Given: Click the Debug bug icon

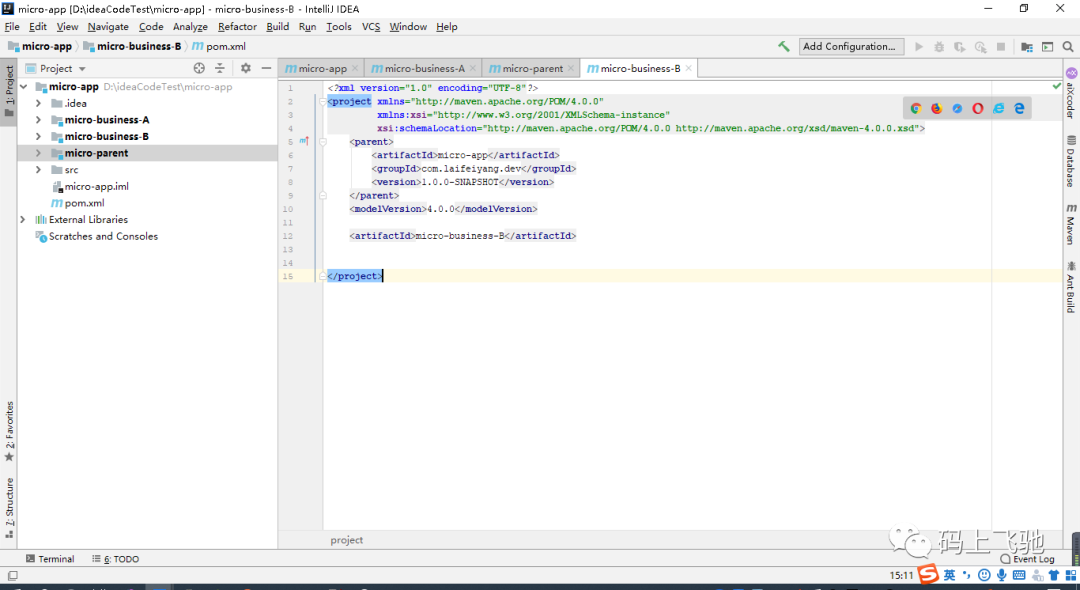Looking at the screenshot, I should [939, 47].
